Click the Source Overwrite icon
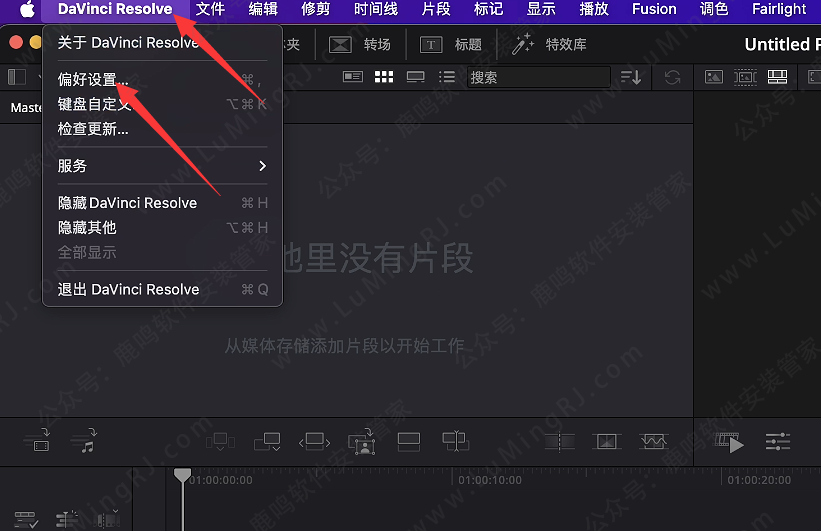Viewport: 821px width, 531px height. click(x=456, y=441)
